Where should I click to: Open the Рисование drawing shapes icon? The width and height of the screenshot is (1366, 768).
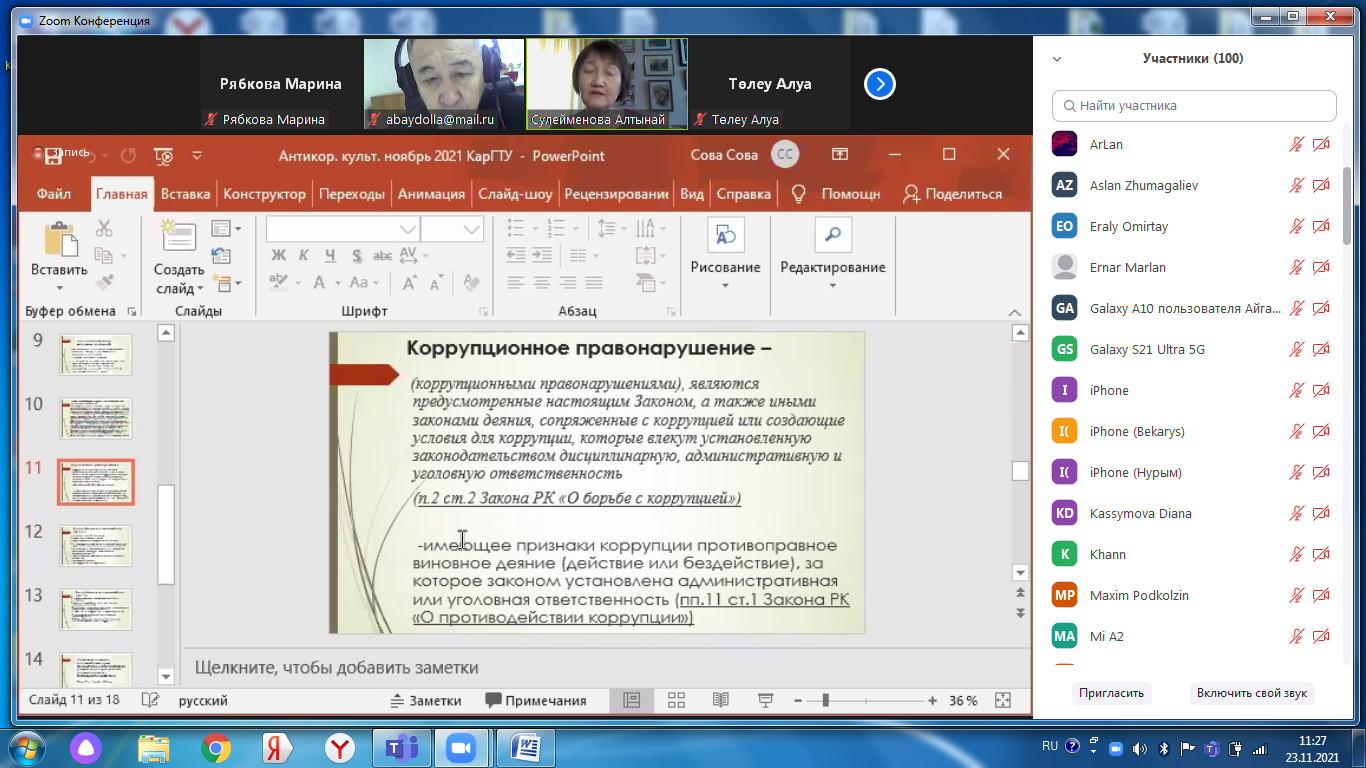(x=726, y=236)
